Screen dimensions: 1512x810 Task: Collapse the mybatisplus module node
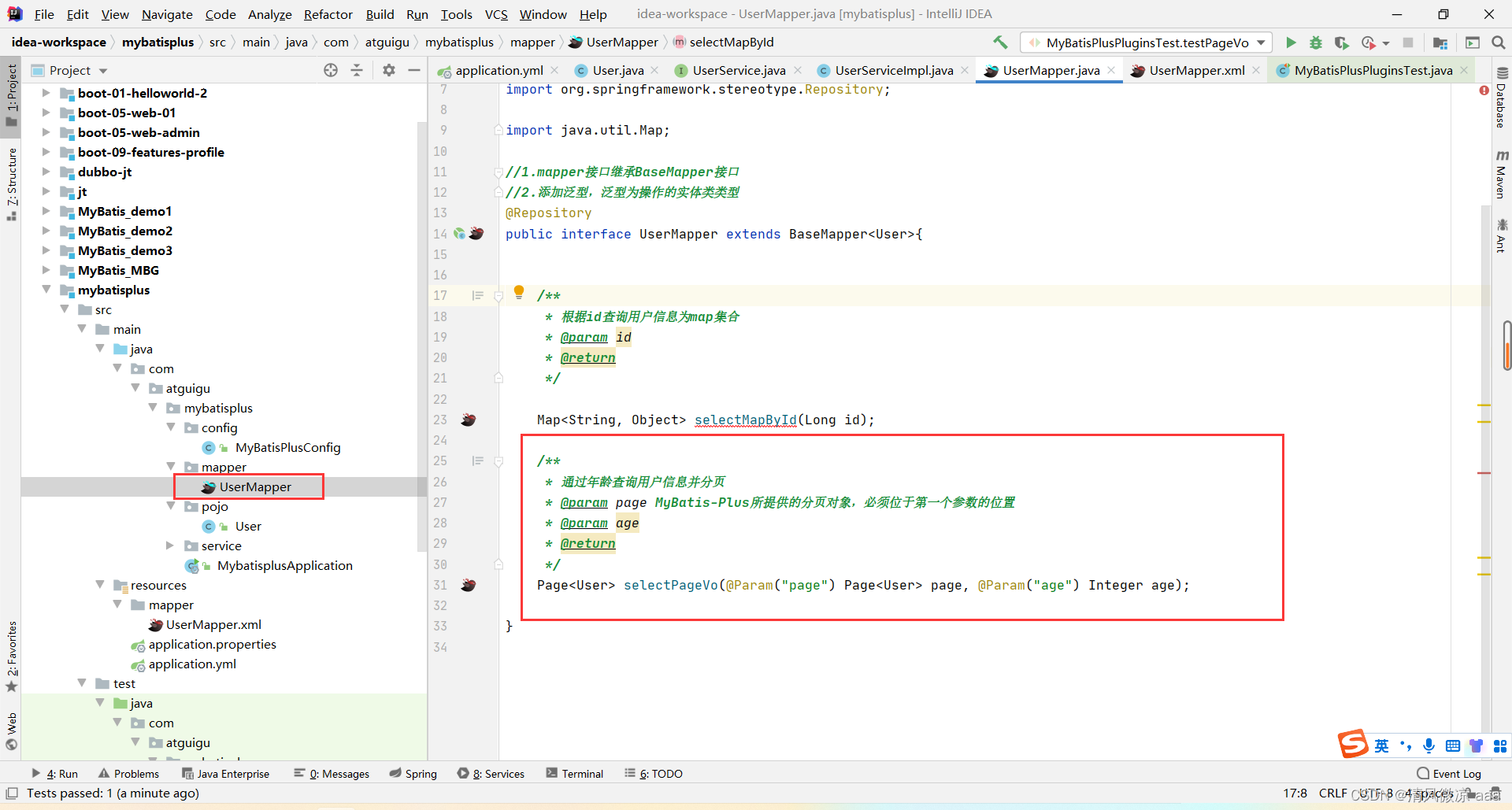tap(46, 290)
